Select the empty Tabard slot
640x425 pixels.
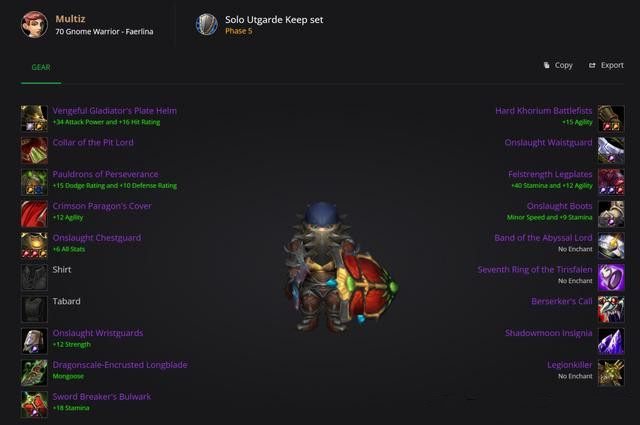(34, 309)
